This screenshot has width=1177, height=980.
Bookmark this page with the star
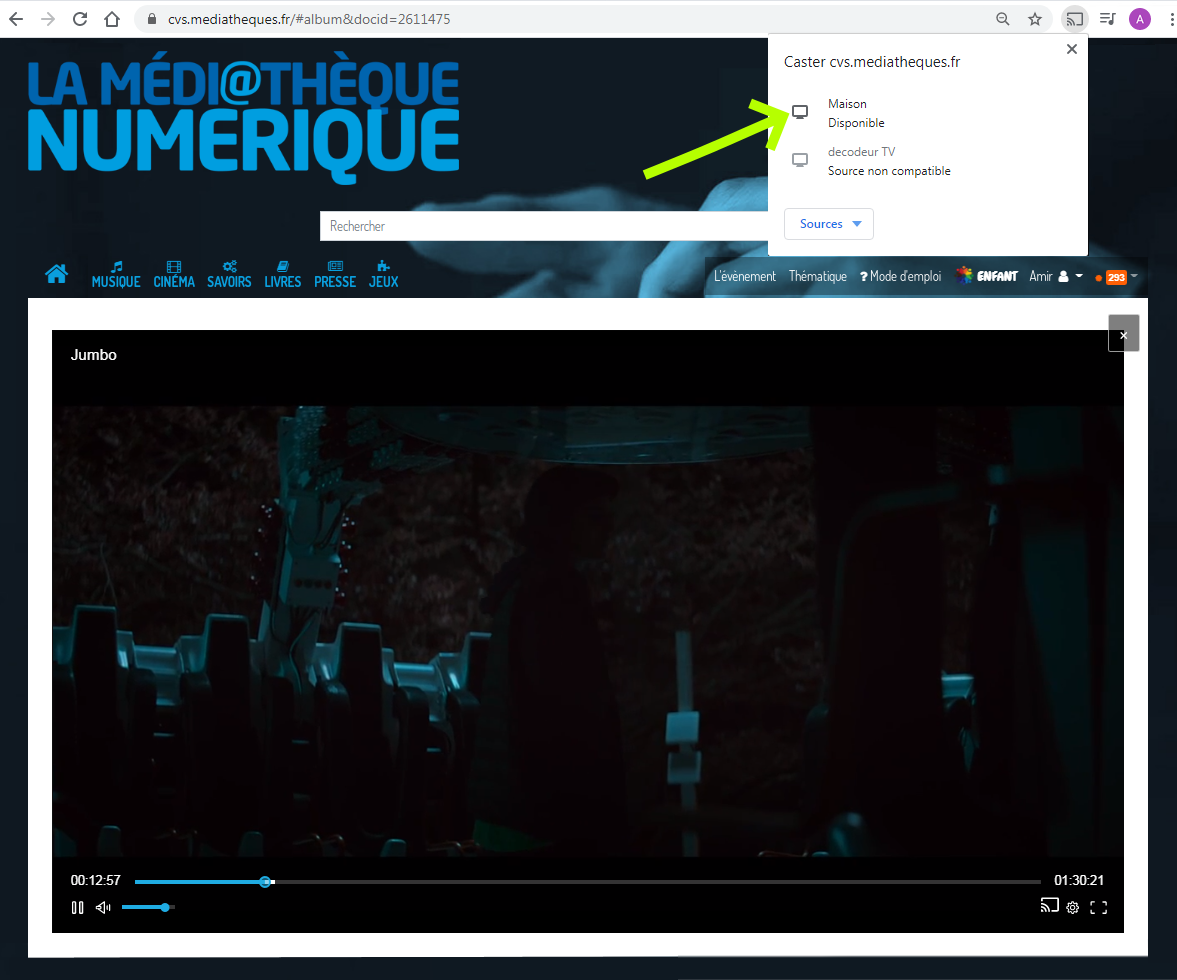[1034, 19]
